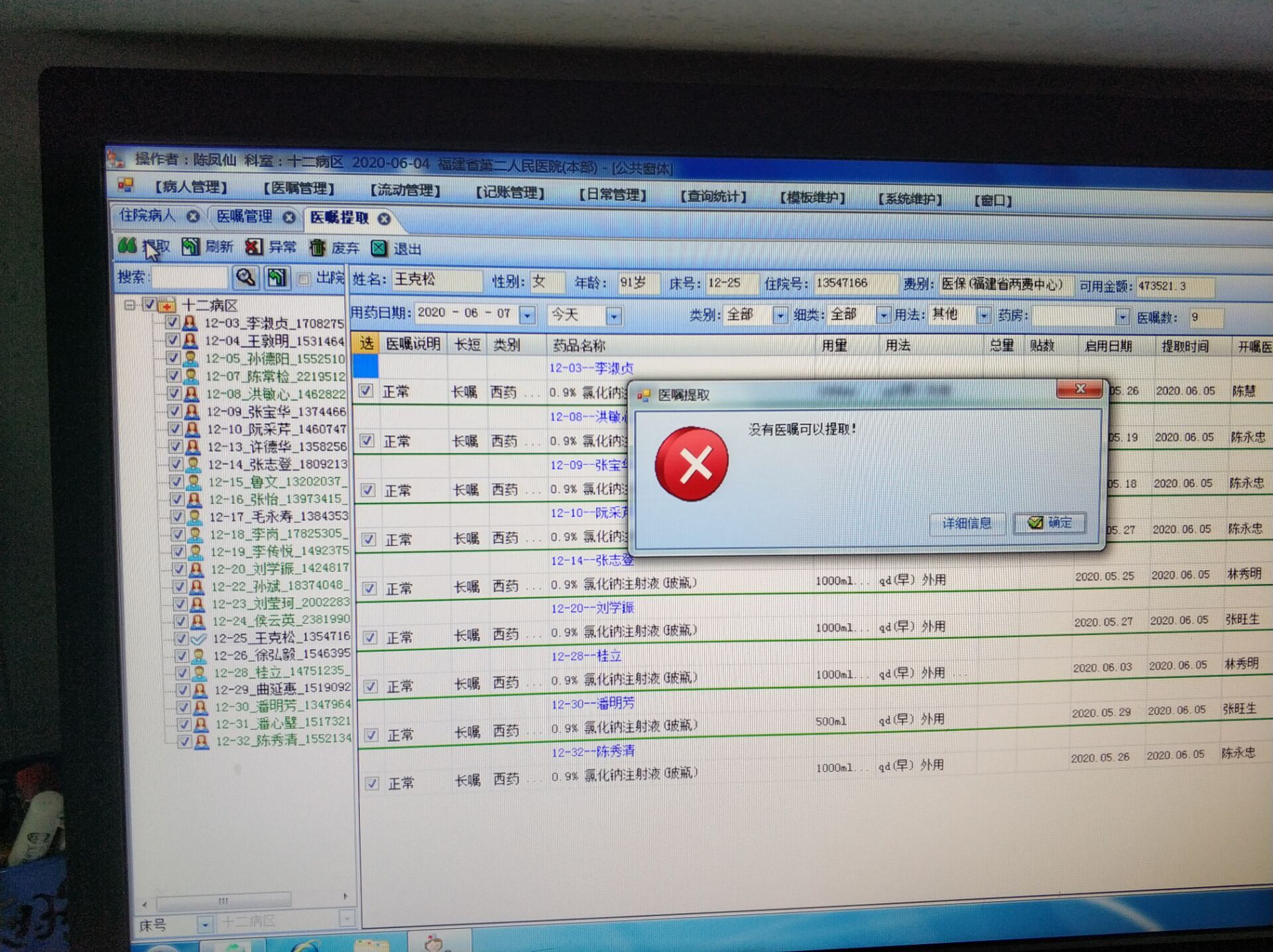Viewport: 1273px width, 952px height.
Task: Click the 异常 toolbar icon
Action: click(x=254, y=247)
